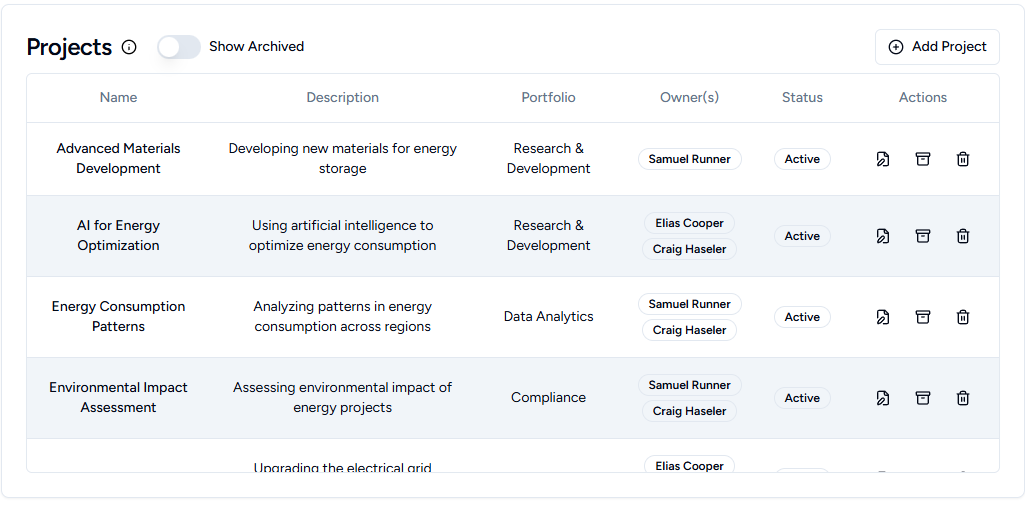Delete the Environmental Impact Assessment project
This screenshot has height=506, width=1025.
point(963,398)
